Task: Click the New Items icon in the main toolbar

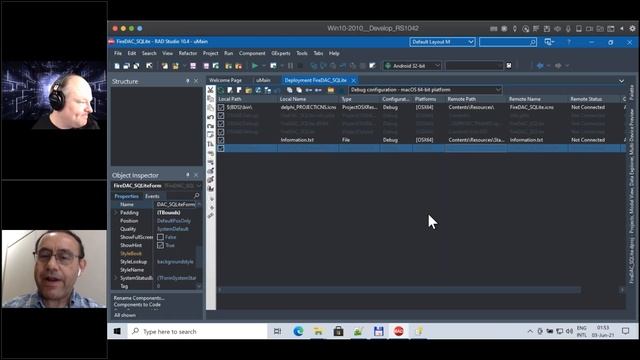Action: 117,66
